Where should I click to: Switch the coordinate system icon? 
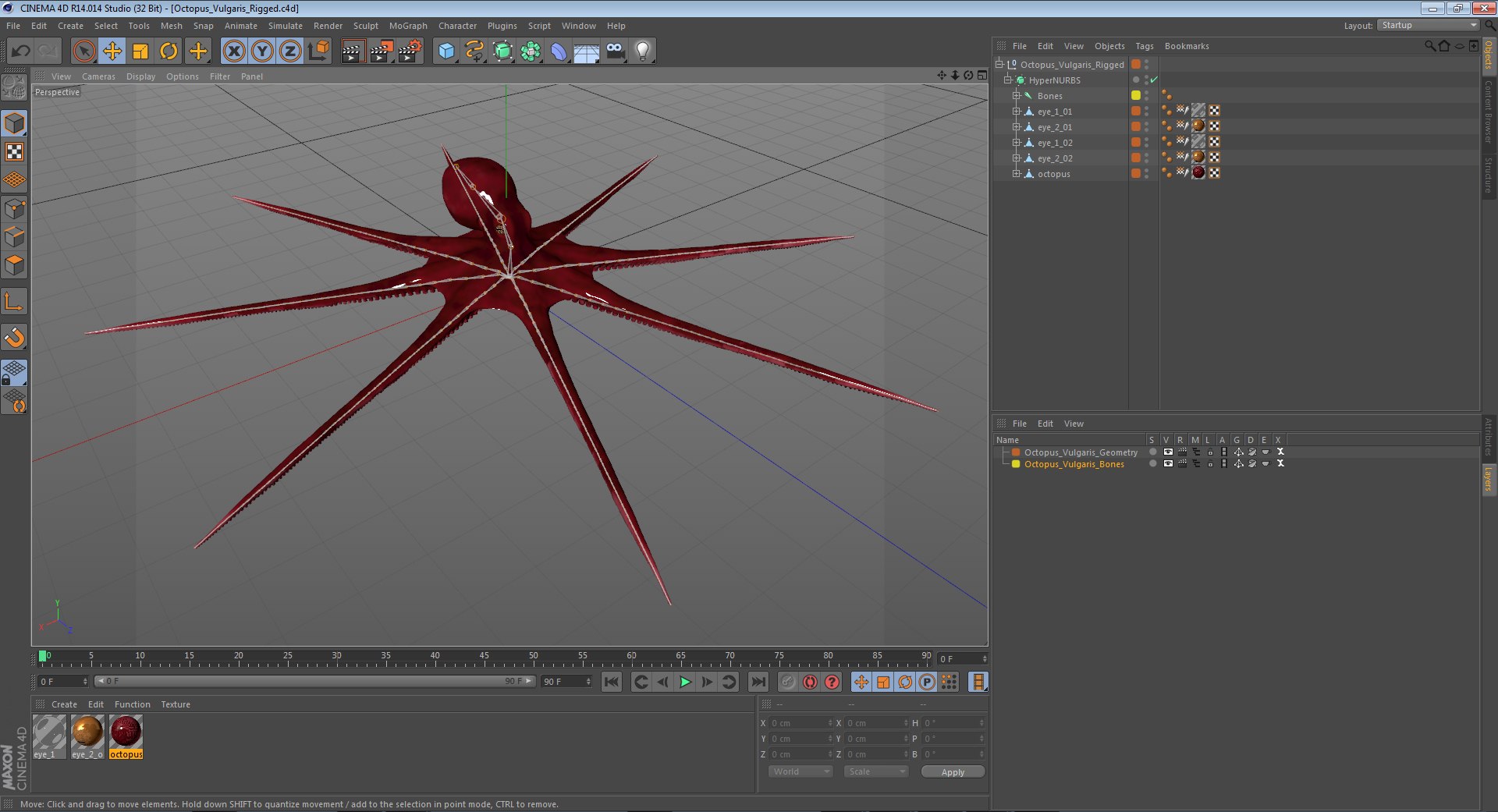click(x=318, y=51)
